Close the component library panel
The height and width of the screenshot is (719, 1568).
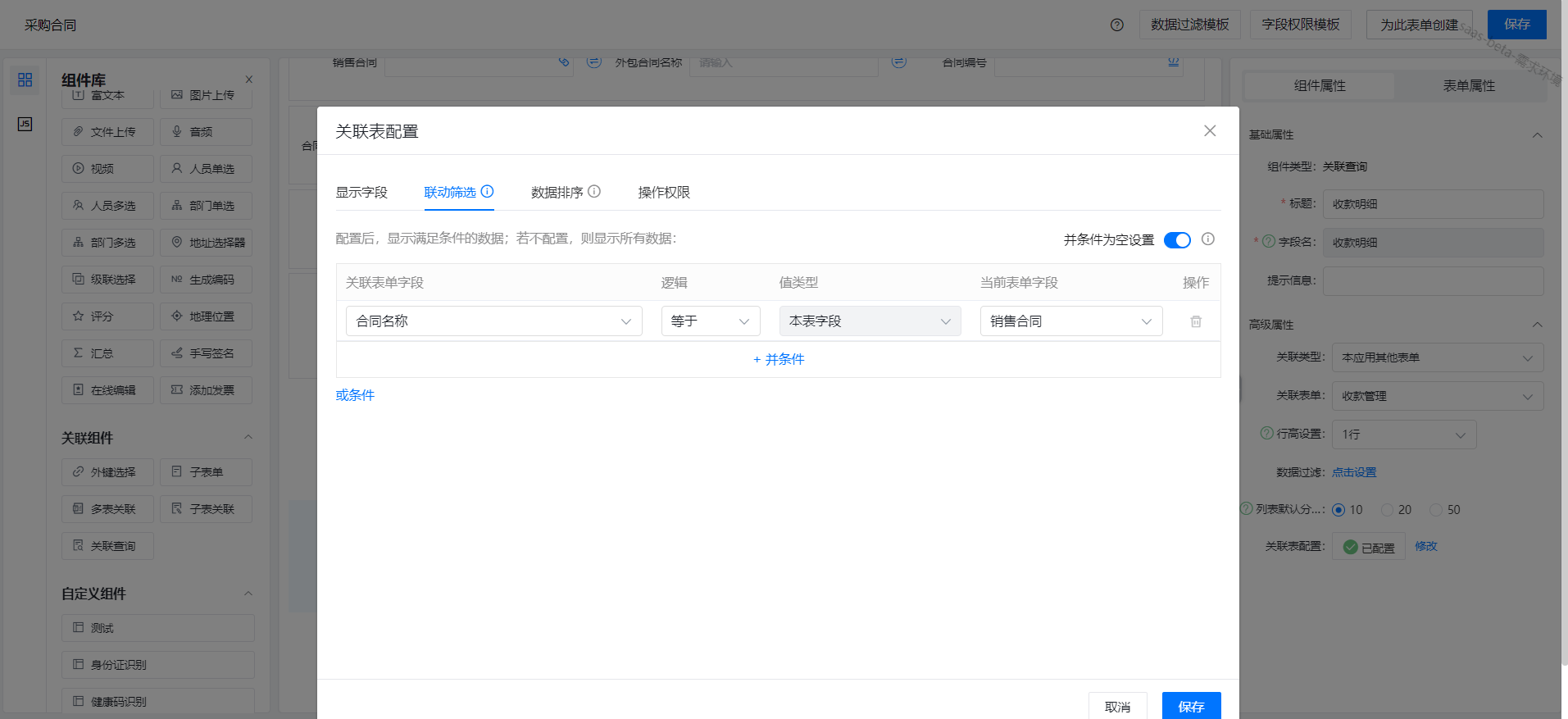[249, 80]
